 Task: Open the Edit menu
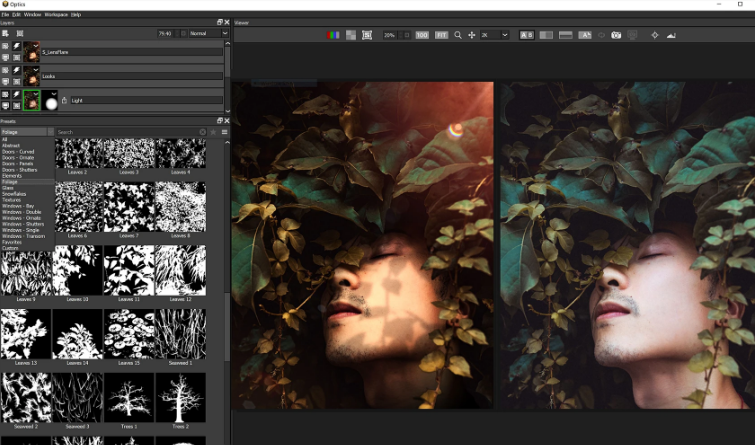tap(16, 14)
